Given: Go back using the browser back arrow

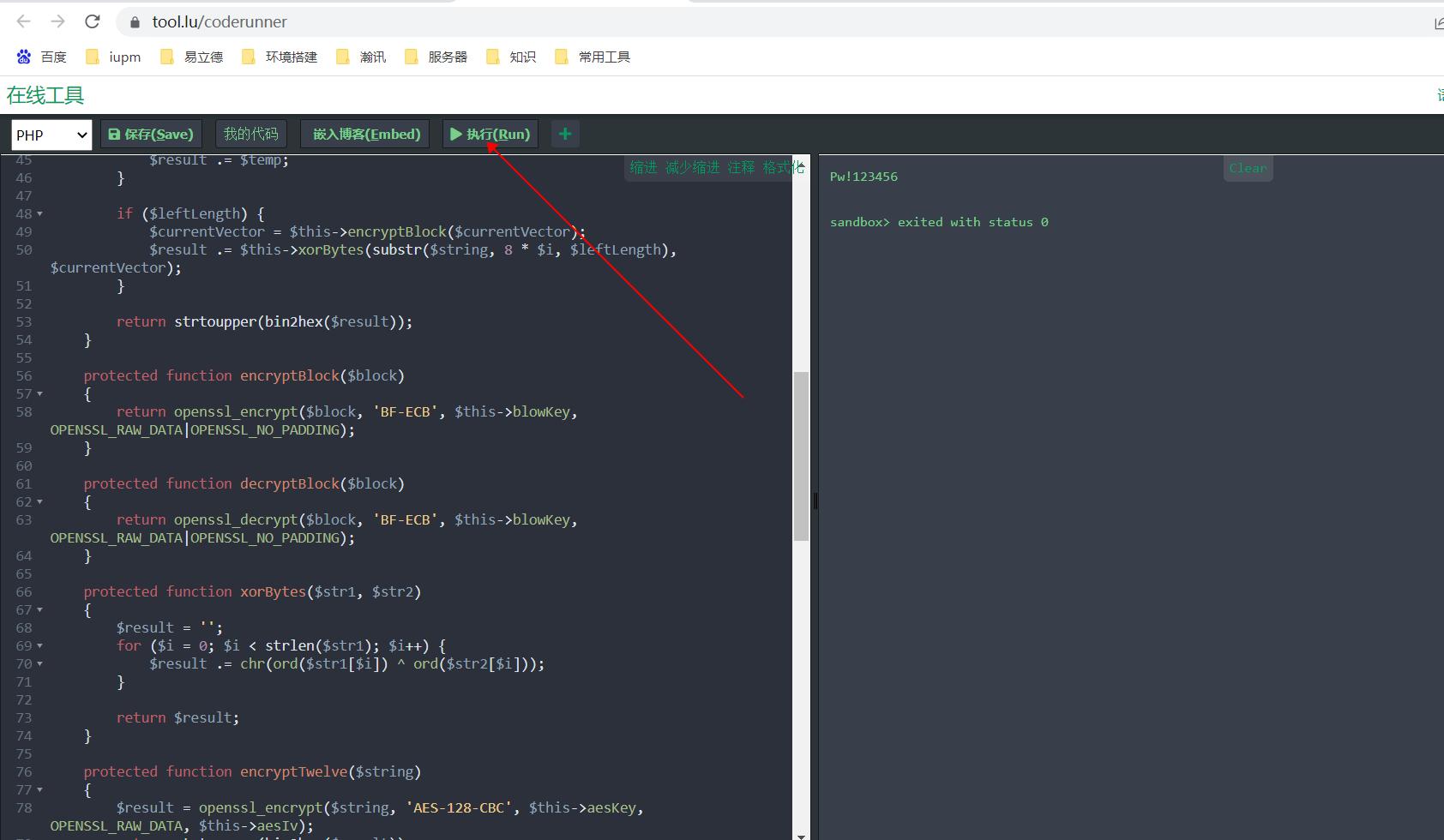Looking at the screenshot, I should [x=22, y=21].
